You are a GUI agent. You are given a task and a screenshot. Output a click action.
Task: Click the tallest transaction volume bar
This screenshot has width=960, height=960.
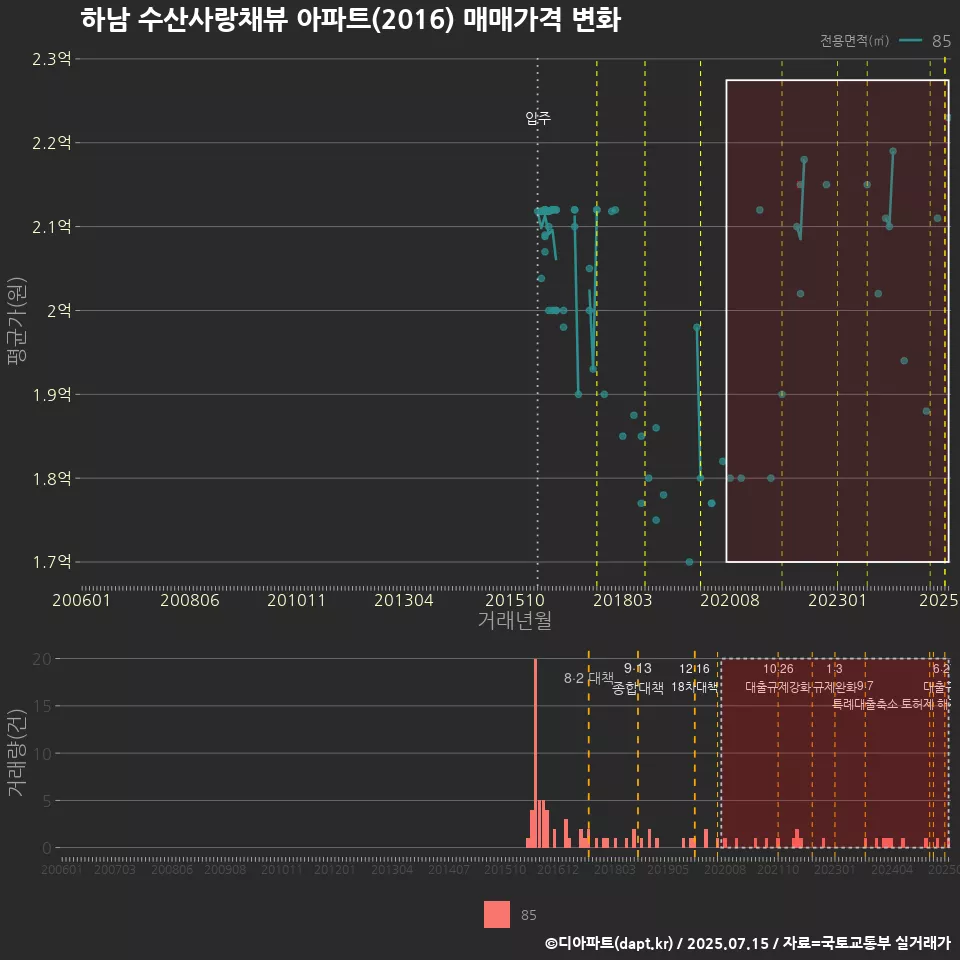tap(536, 753)
